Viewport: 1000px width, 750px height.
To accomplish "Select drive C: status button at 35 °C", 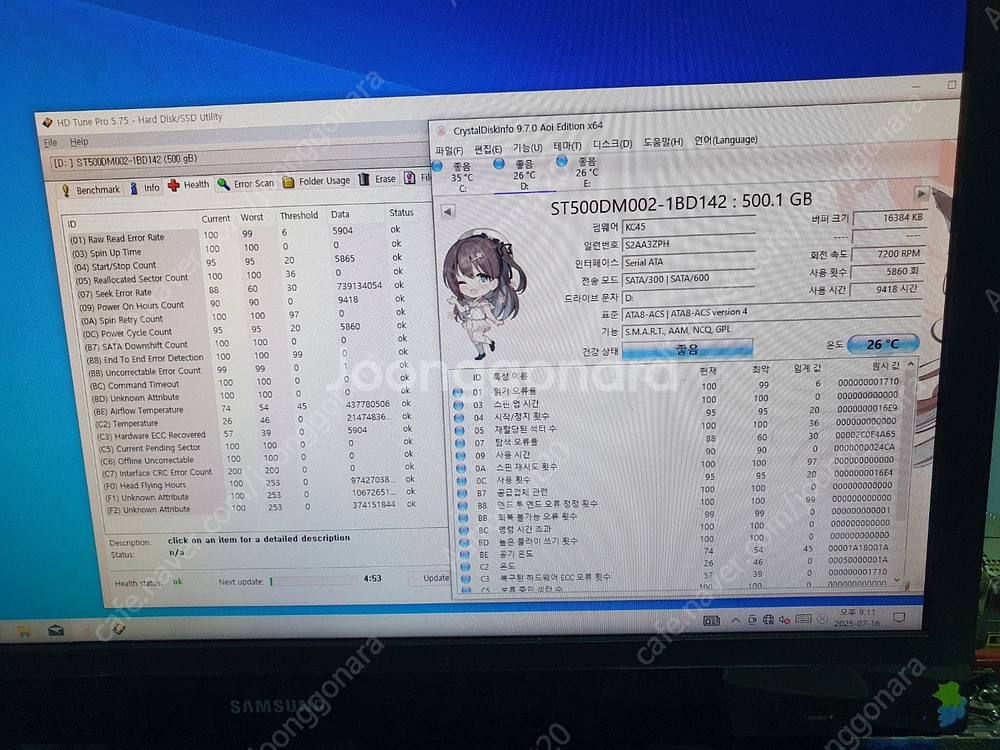I will point(455,177).
